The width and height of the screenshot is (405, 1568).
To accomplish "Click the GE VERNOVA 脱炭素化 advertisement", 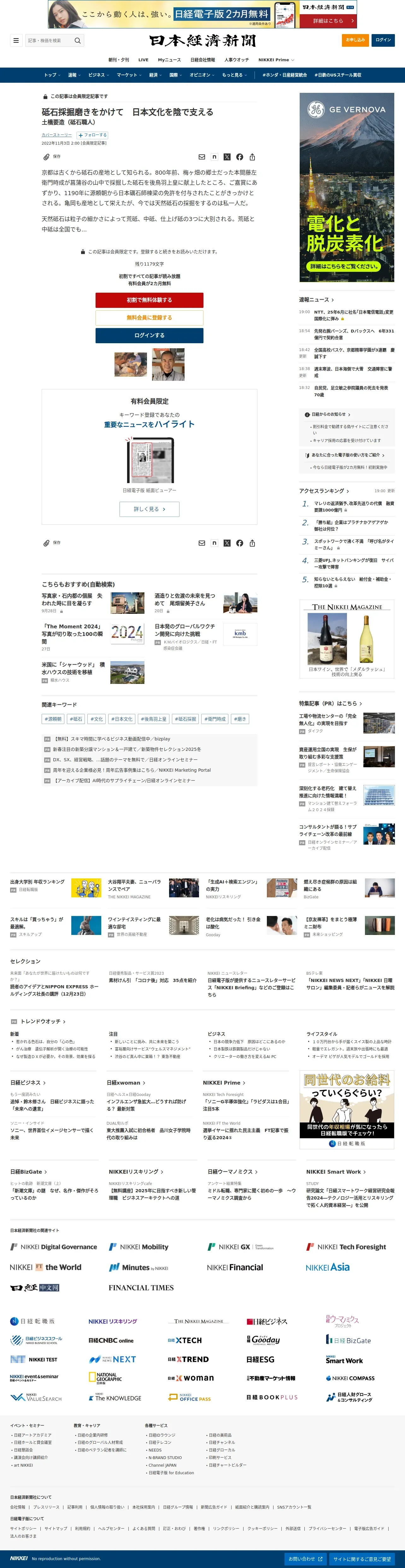I will (x=347, y=188).
